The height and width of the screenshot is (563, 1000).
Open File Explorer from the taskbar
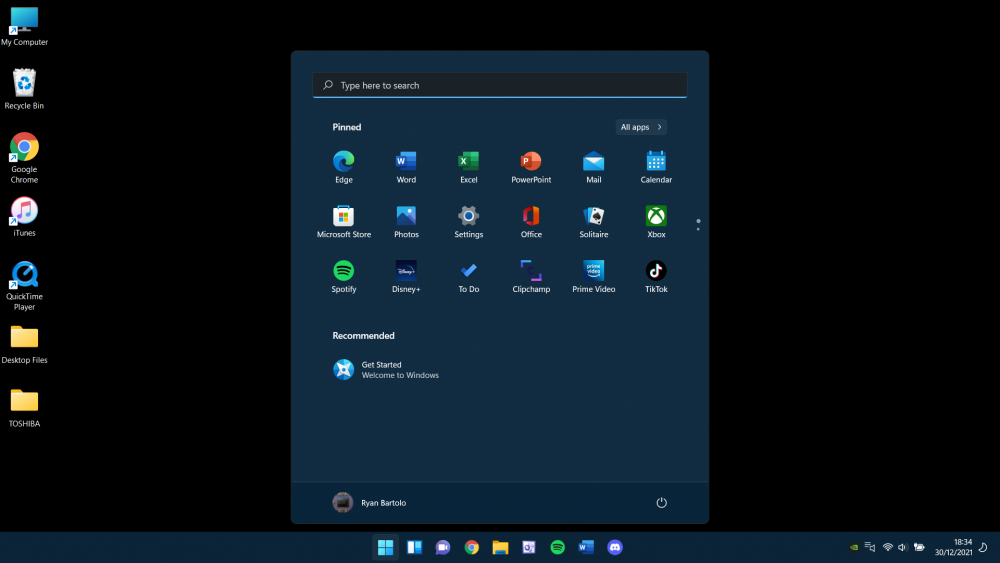(x=500, y=547)
